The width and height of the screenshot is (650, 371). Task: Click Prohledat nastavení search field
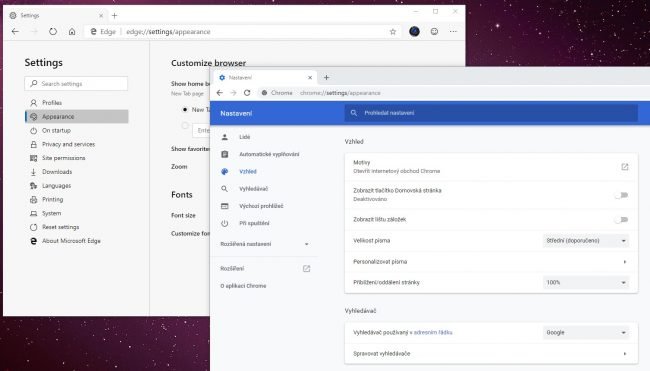click(x=491, y=113)
